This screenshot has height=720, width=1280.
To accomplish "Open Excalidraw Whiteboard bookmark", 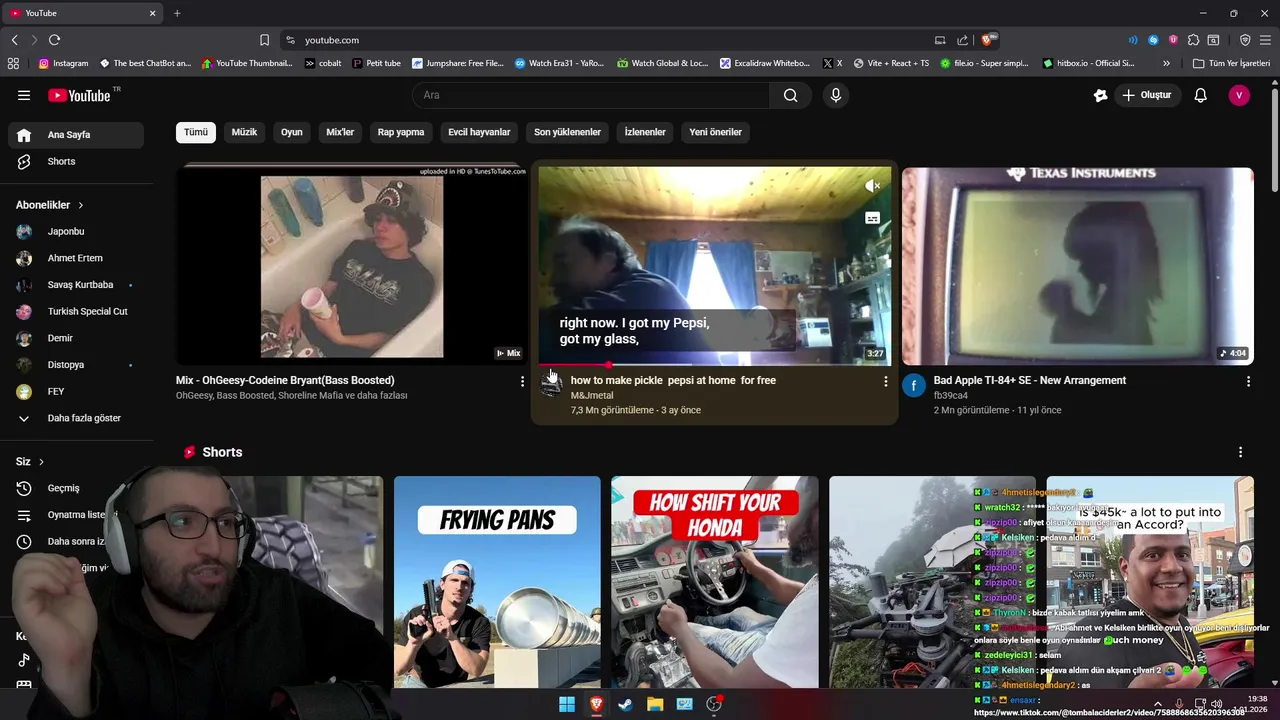I will [x=765, y=63].
